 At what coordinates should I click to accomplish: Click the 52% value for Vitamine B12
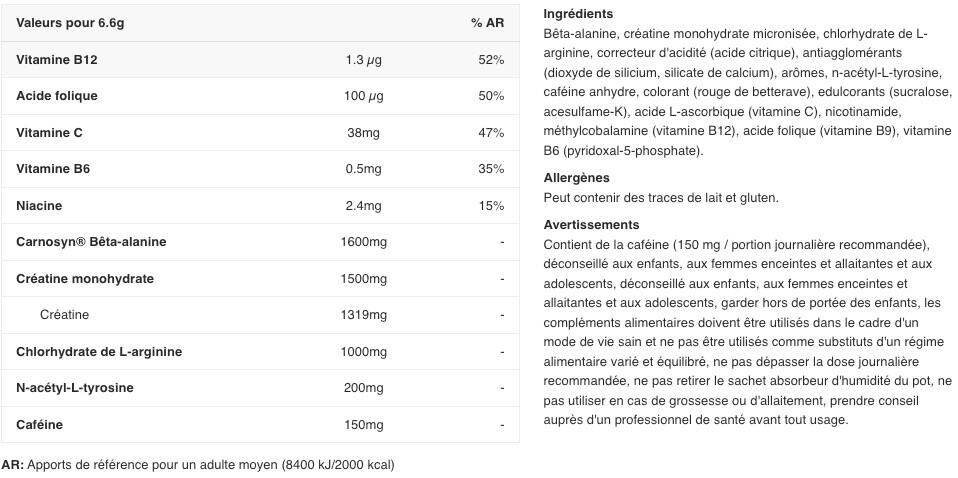point(491,60)
